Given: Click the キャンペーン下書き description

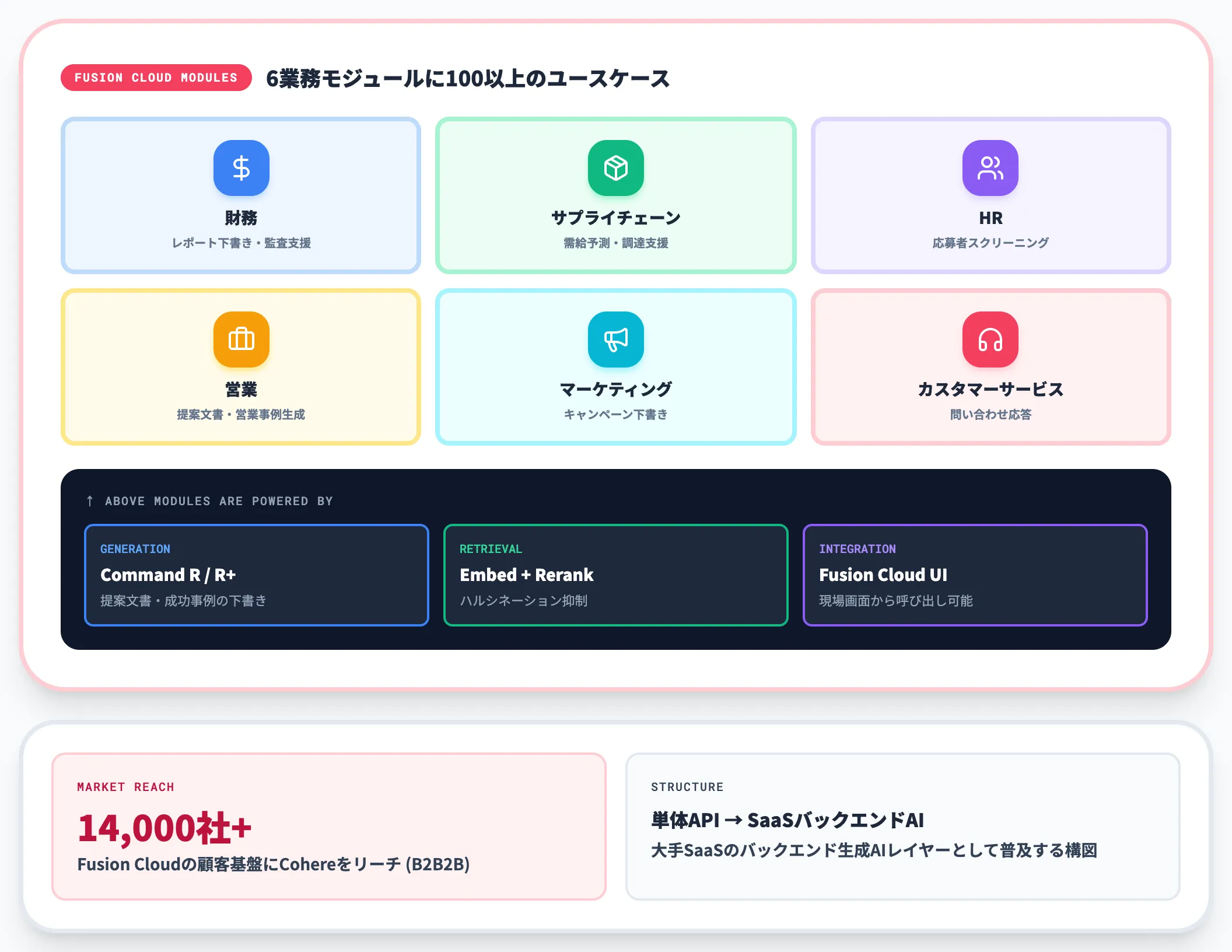Looking at the screenshot, I should (x=616, y=415).
